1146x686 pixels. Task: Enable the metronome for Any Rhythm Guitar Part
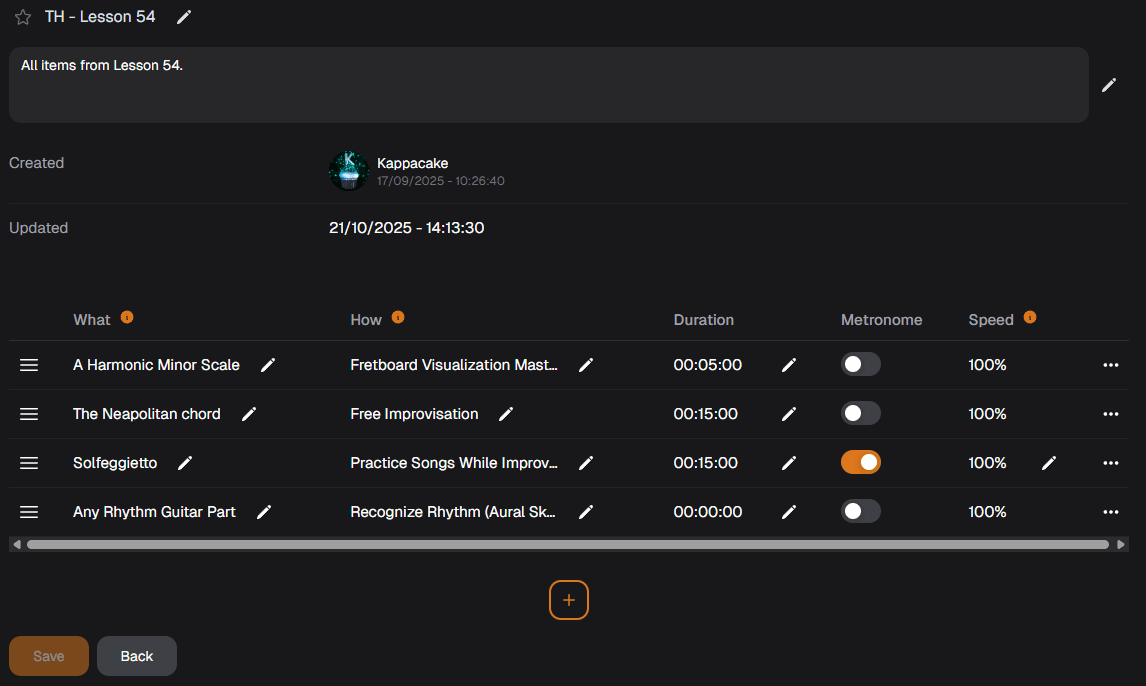[x=861, y=511]
